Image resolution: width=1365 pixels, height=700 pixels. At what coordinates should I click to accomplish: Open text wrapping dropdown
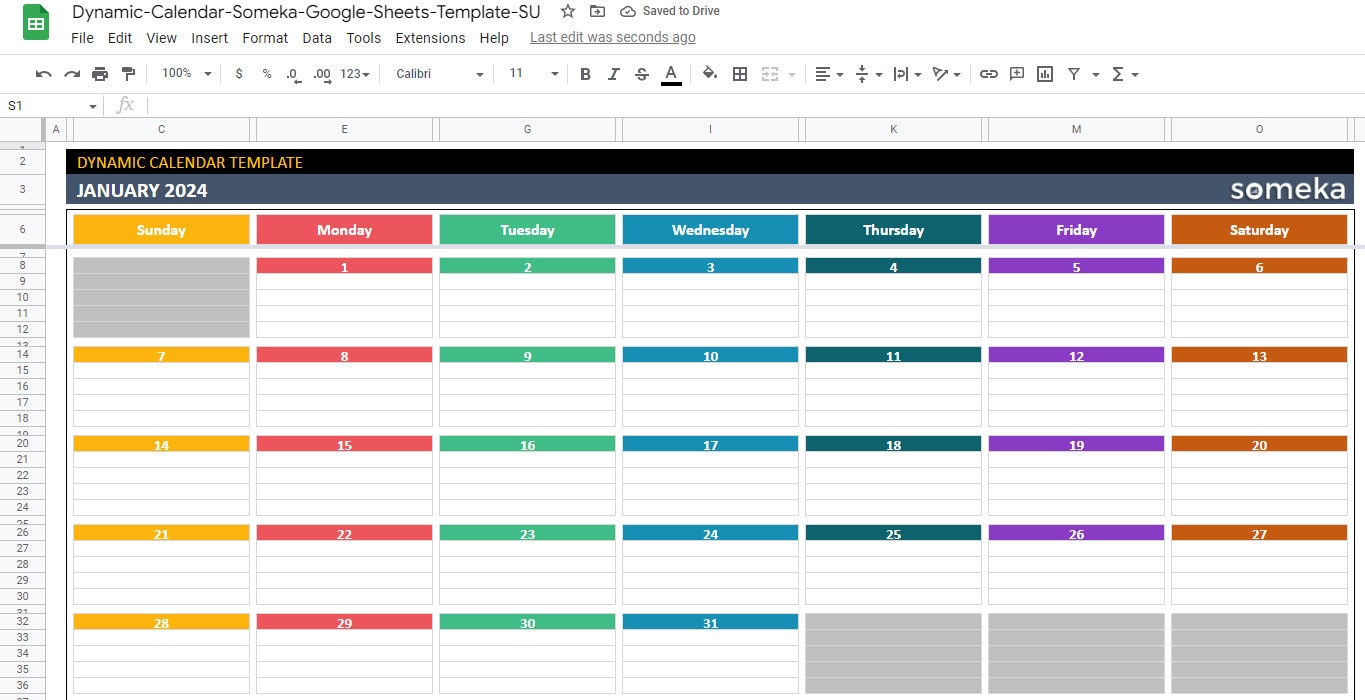pyautogui.click(x=906, y=74)
